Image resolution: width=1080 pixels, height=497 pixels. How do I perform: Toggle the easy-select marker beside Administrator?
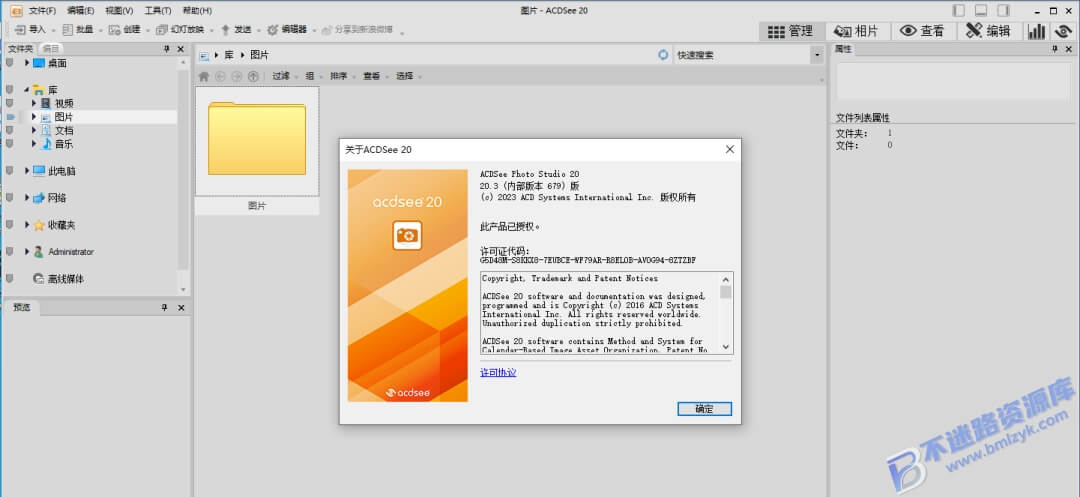(x=9, y=252)
